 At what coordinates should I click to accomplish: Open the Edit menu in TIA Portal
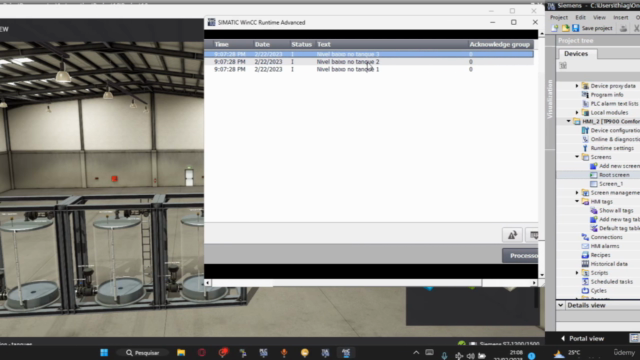[x=580, y=18]
